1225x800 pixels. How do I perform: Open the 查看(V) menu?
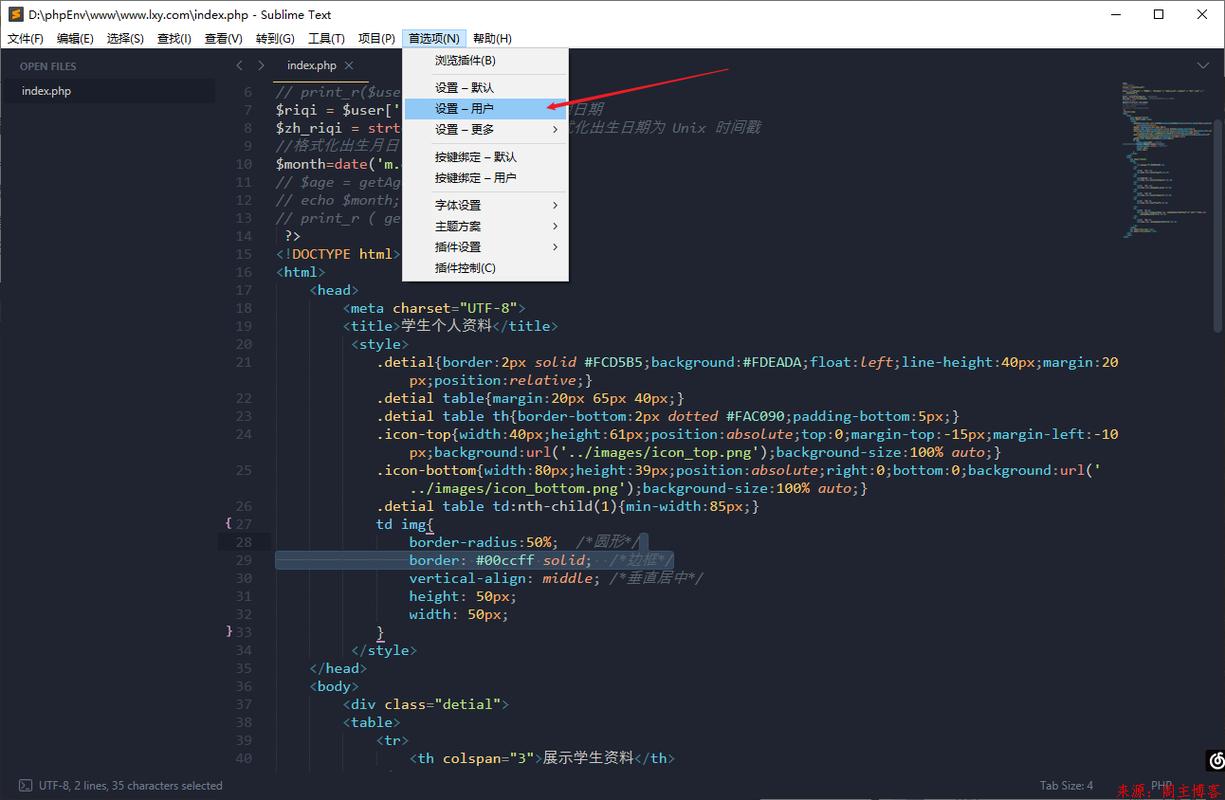223,38
